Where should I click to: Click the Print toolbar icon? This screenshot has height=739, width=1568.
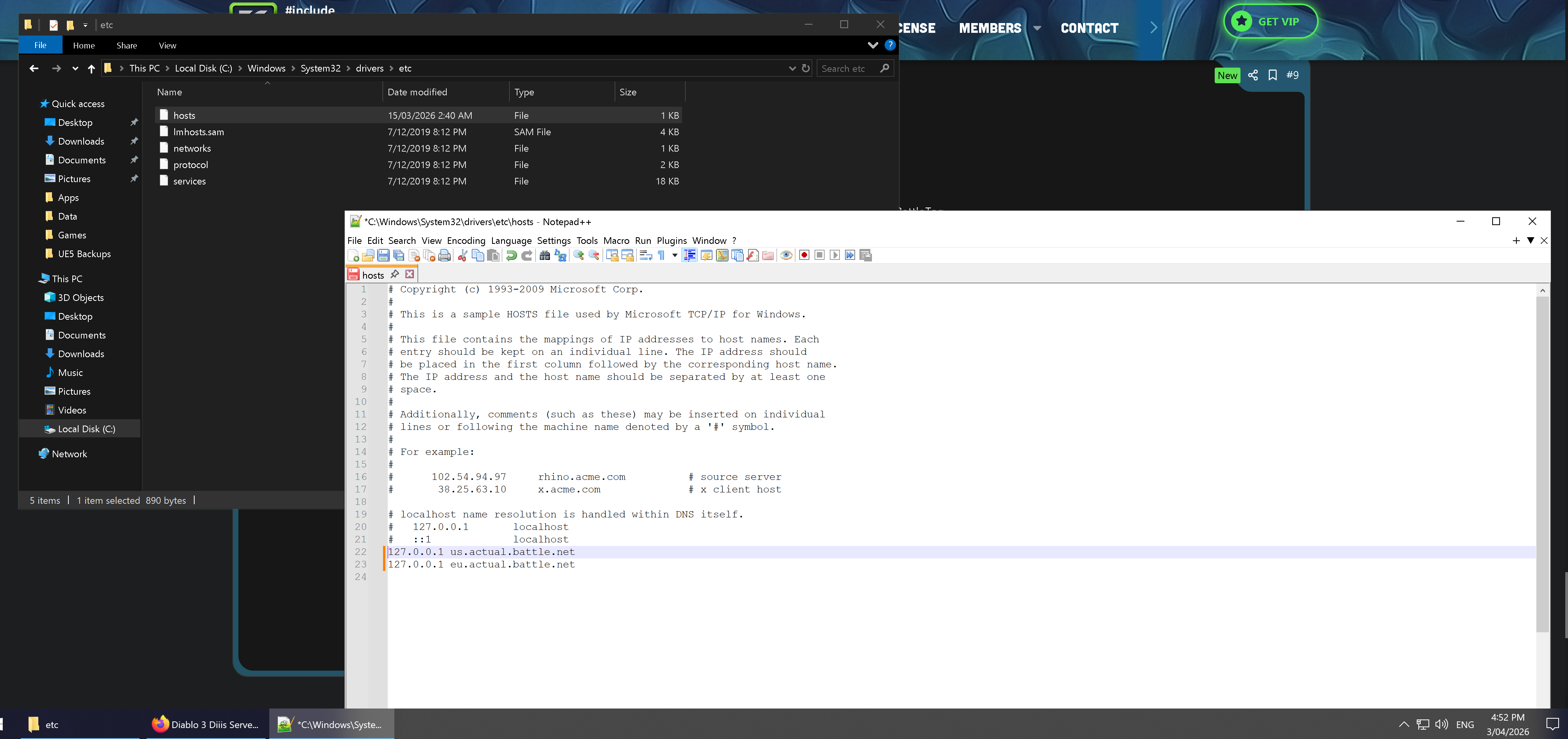point(444,256)
